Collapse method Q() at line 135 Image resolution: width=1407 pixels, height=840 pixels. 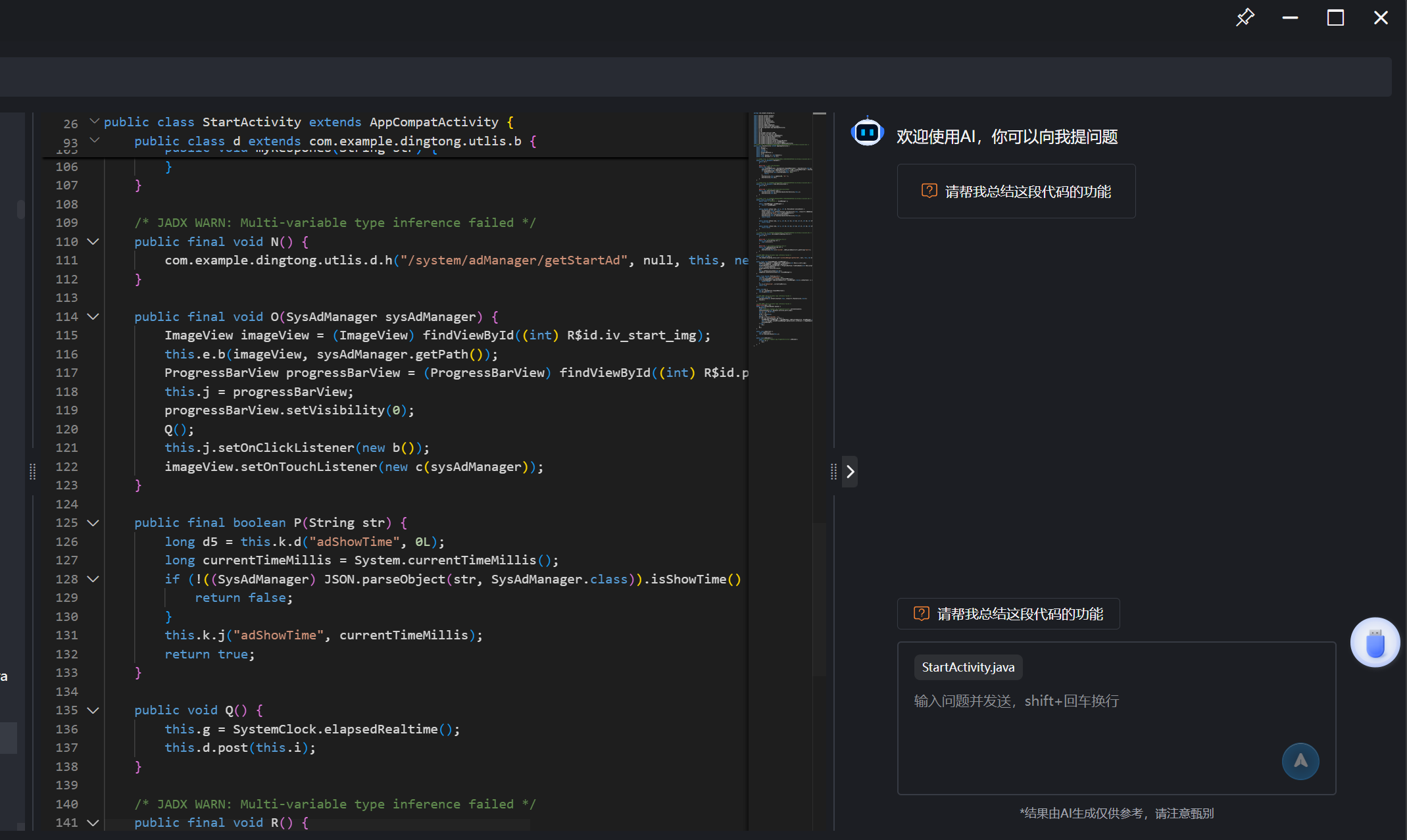click(x=93, y=710)
